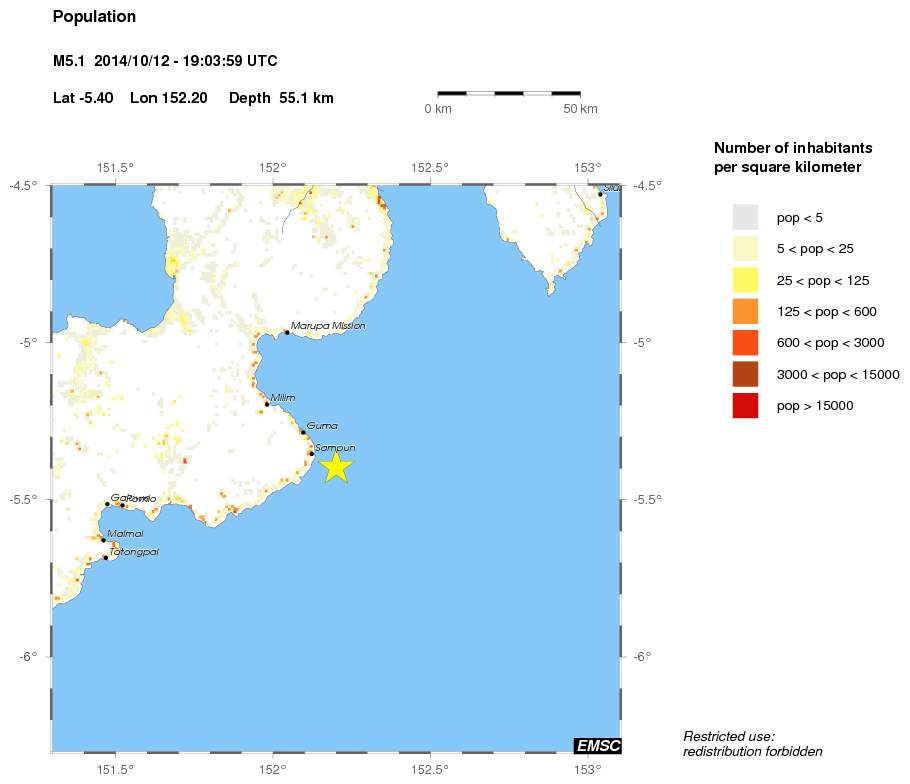Click the Milim town marker dot

pyautogui.click(x=267, y=403)
